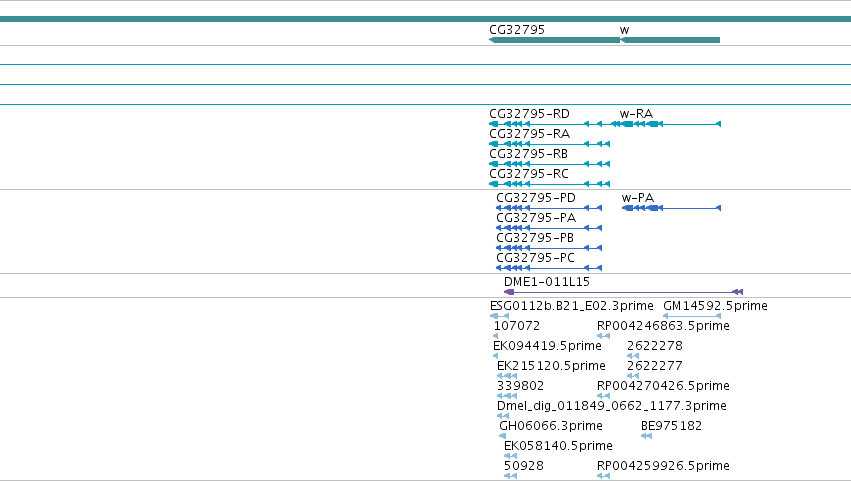Select GM14592.5prime EST label
Screen dimensions: 851x481
715,306
